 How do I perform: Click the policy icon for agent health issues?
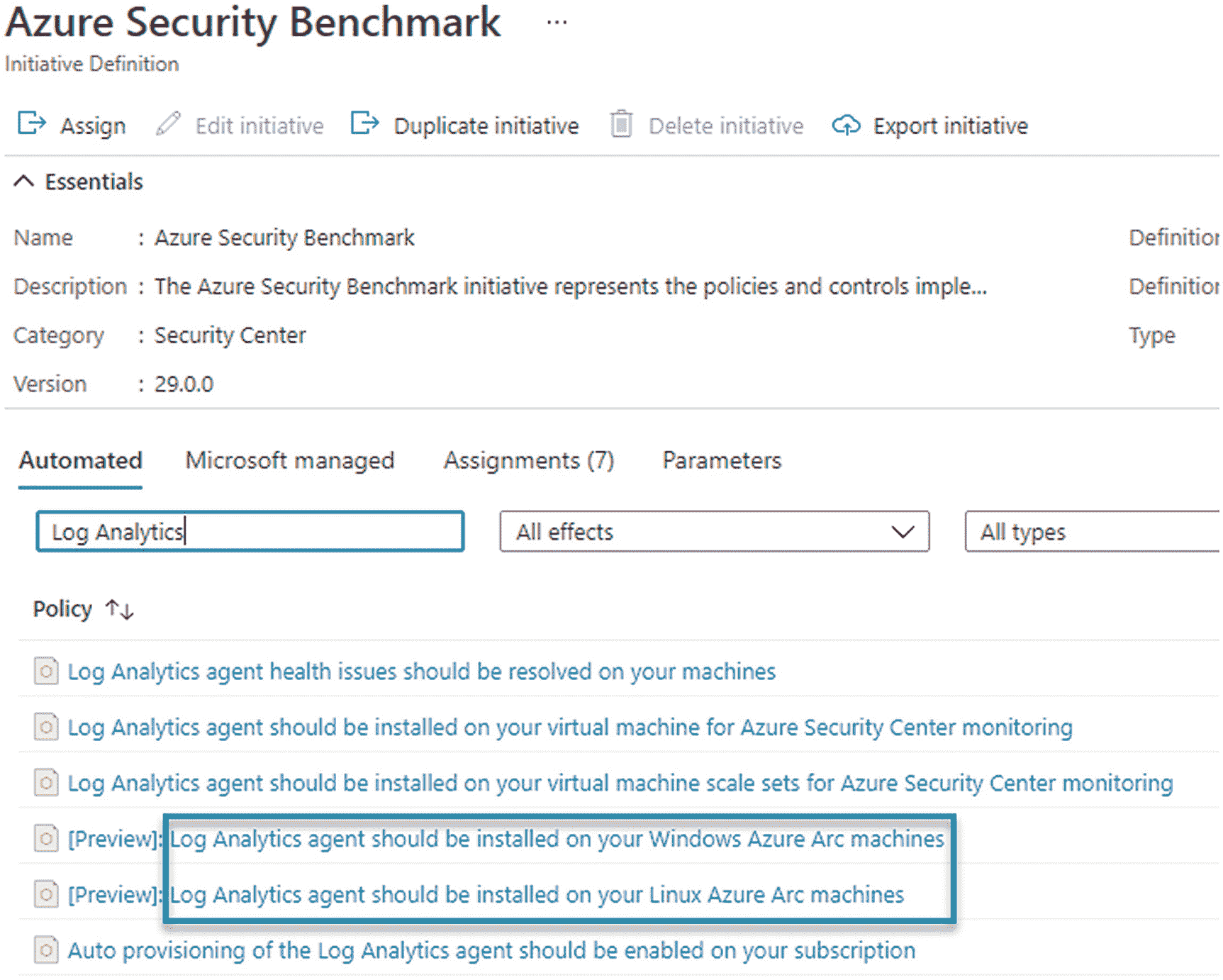click(x=46, y=671)
